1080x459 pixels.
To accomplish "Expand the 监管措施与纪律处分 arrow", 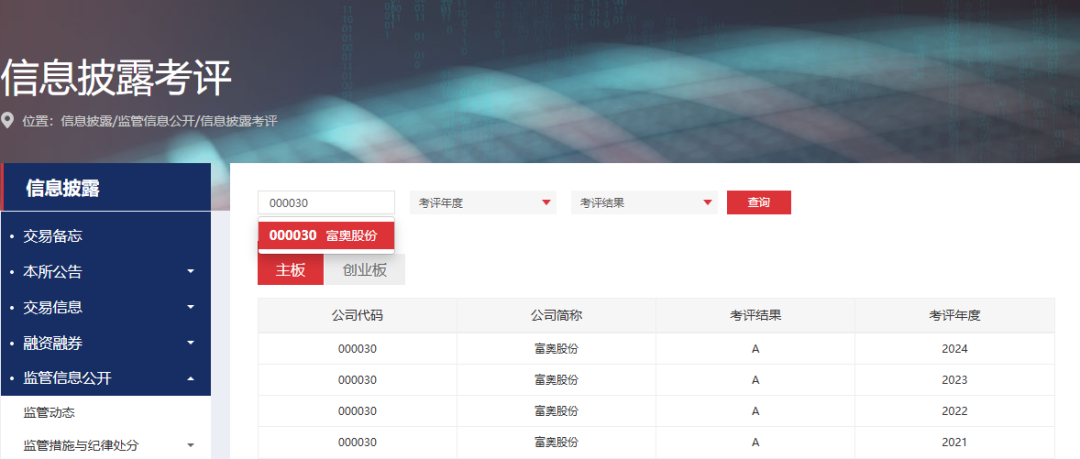I will 191,445.
